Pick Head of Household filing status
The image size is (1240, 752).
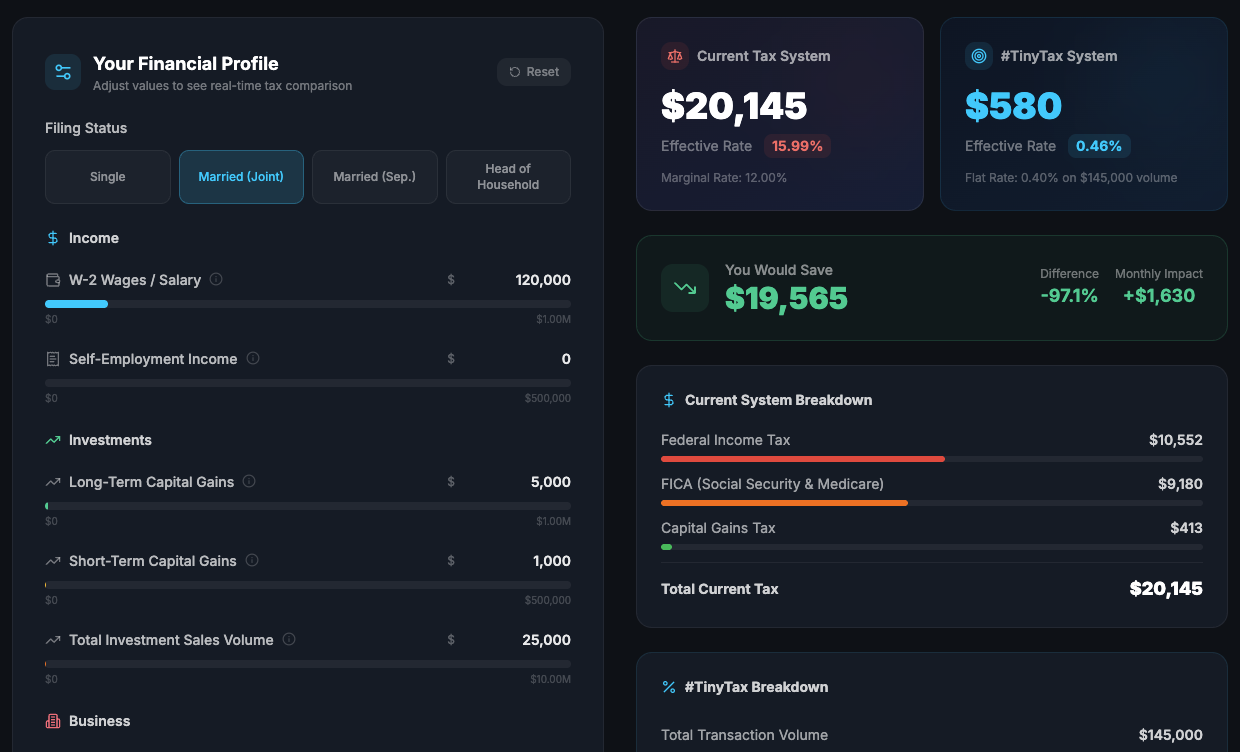(x=508, y=177)
